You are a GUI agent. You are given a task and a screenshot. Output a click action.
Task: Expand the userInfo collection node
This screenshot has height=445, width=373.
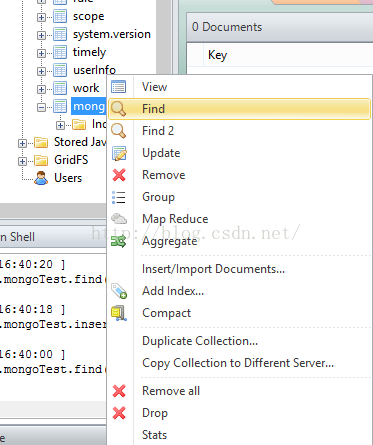41,71
